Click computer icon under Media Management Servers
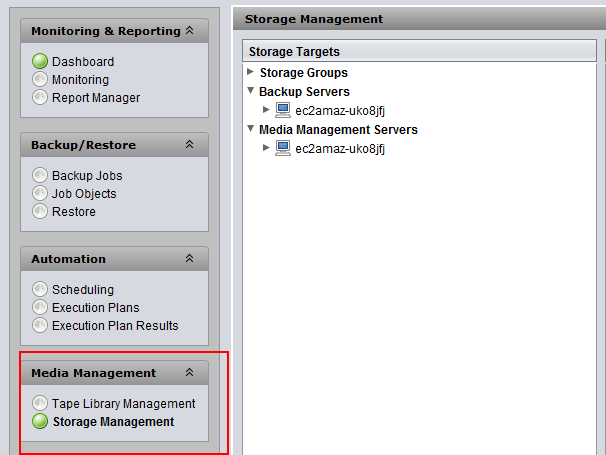The height and width of the screenshot is (455, 606). tap(283, 148)
